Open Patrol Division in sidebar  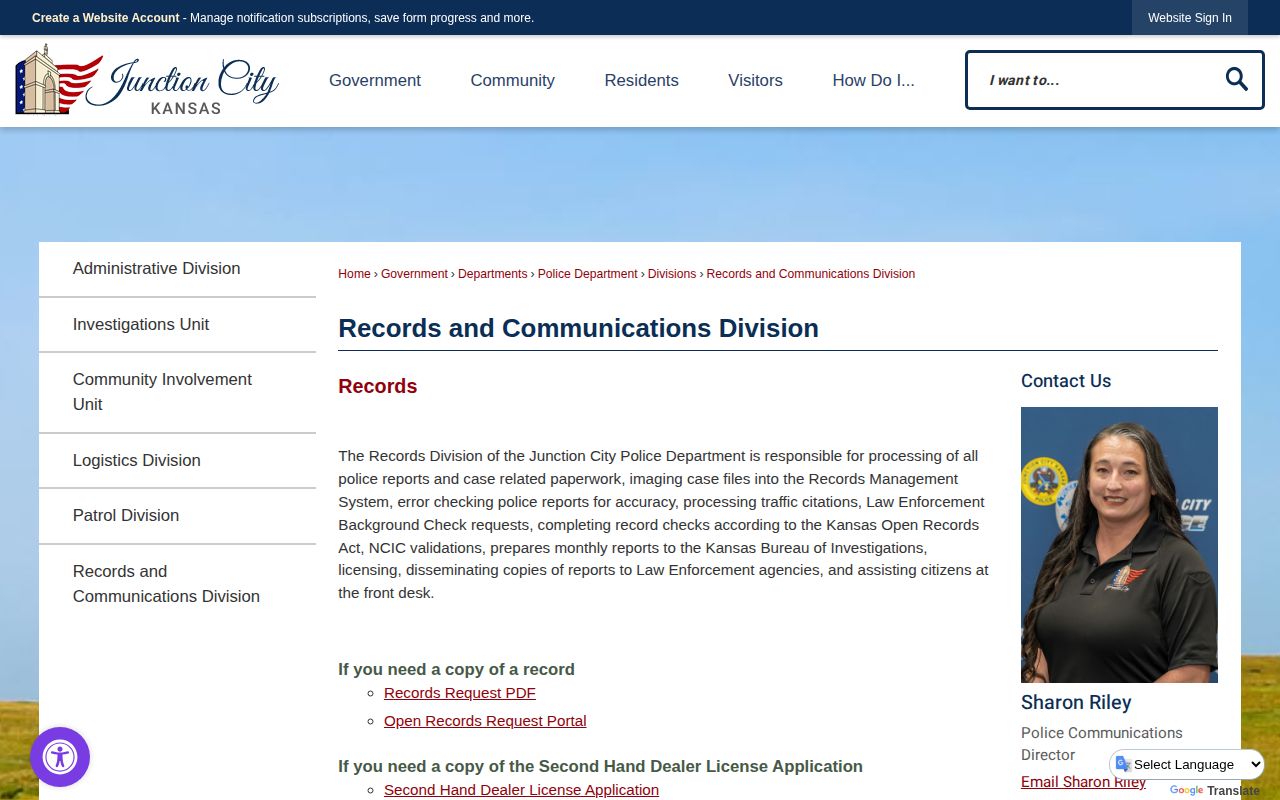(x=177, y=516)
